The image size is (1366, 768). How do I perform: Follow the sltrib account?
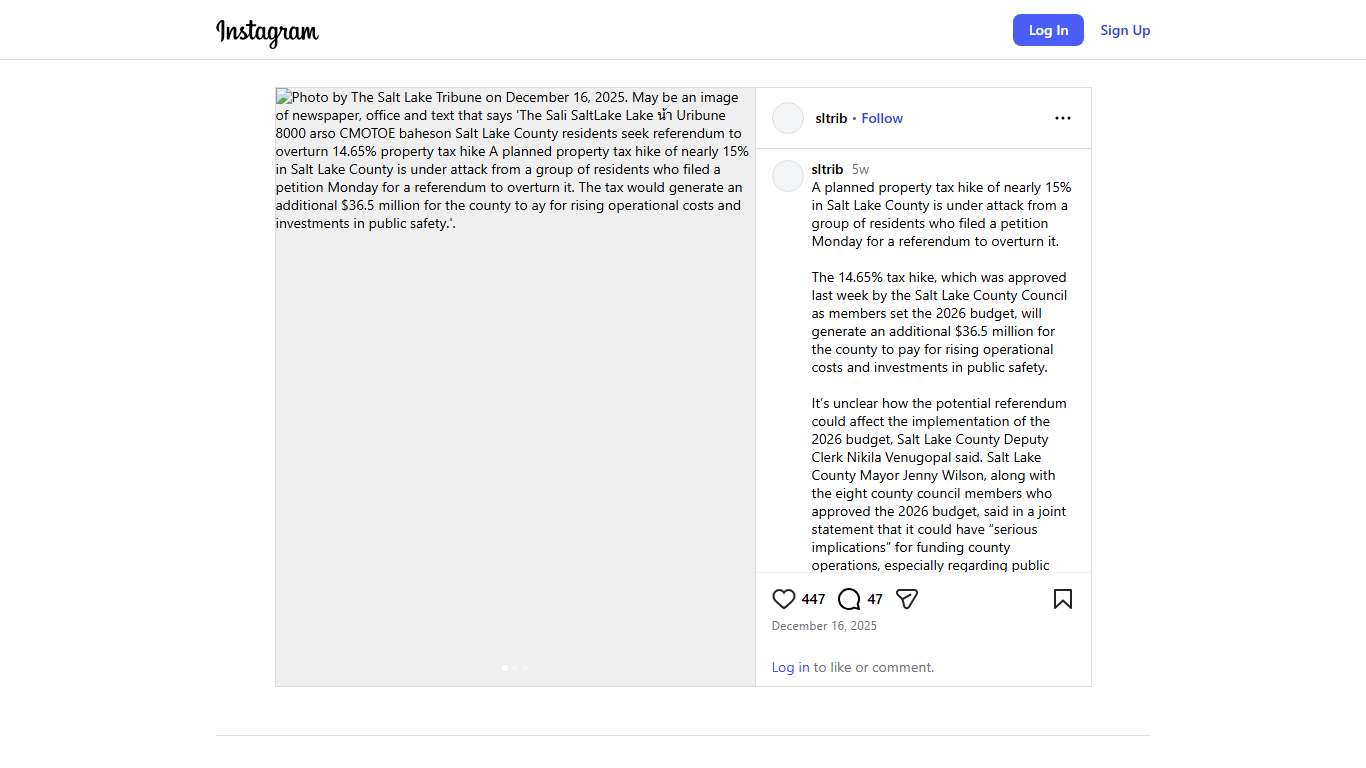tap(882, 118)
